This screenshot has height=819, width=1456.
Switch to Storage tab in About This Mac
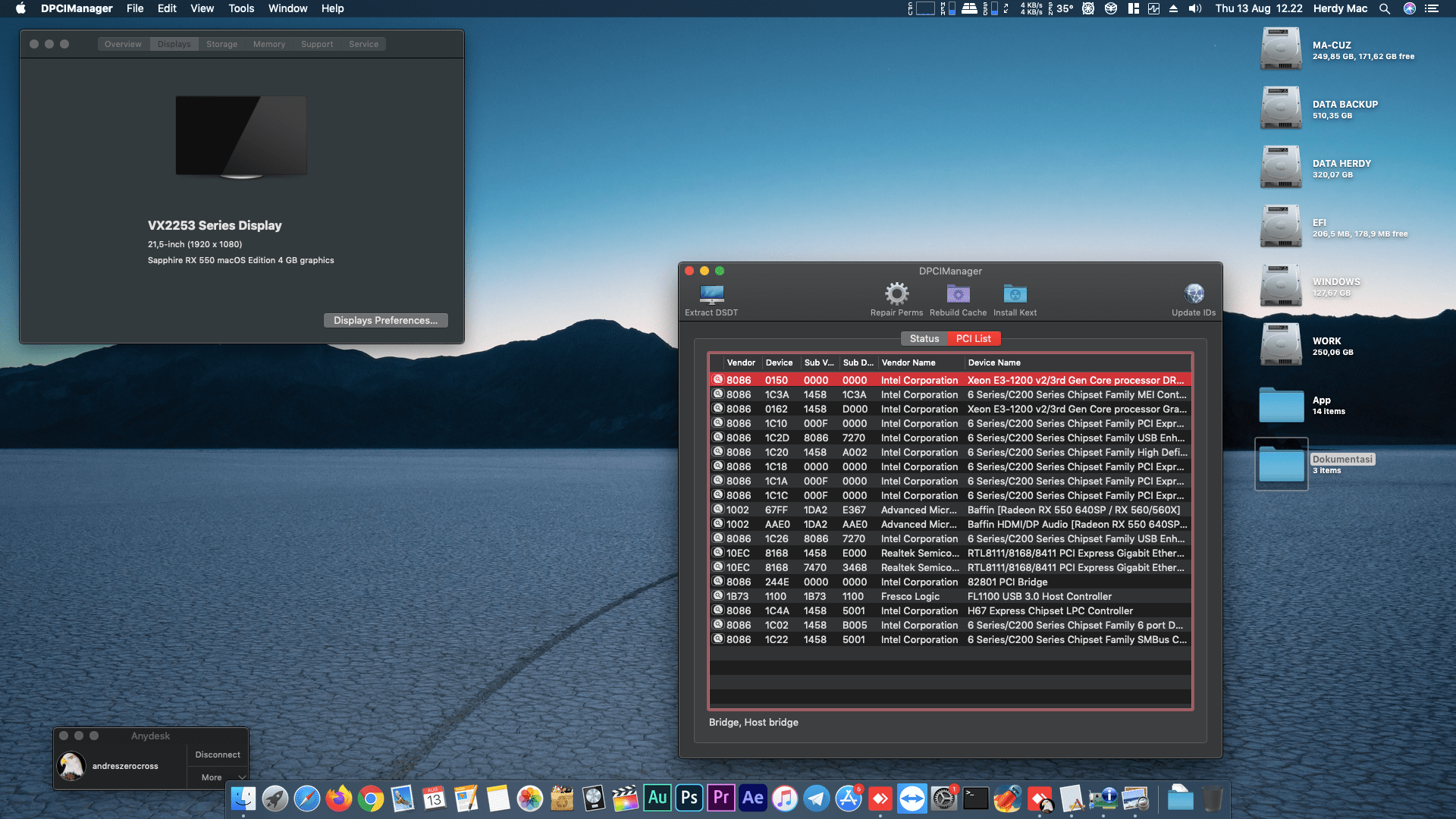[221, 44]
